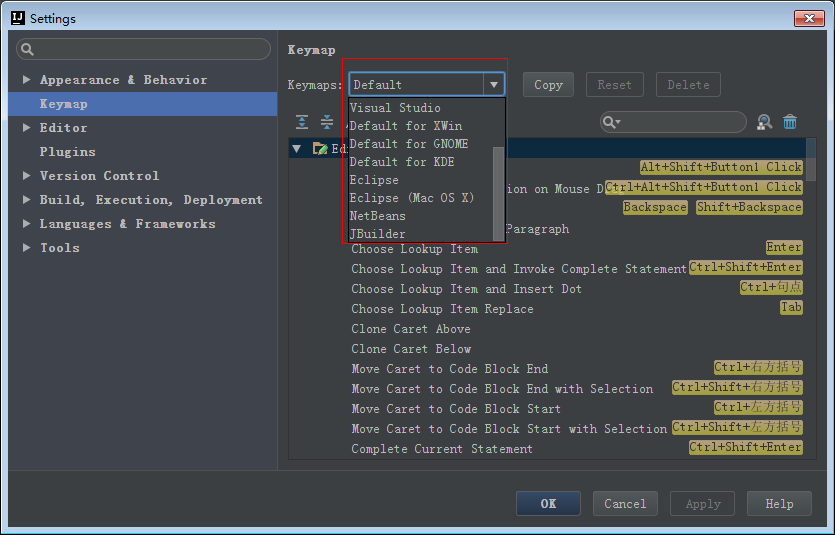The height and width of the screenshot is (535, 835).
Task: Click the Find Actions by Shortcut icon
Action: [764, 122]
